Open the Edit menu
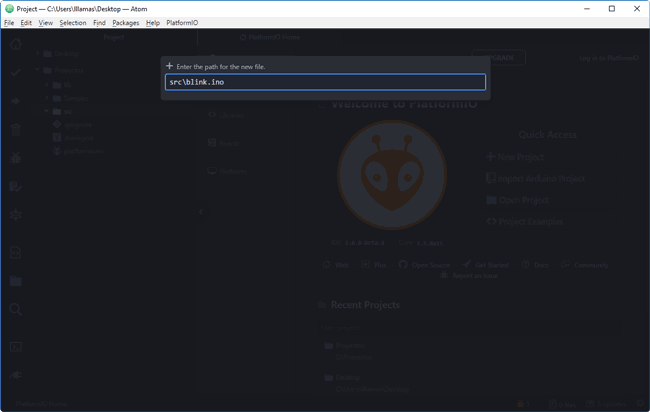The image size is (650, 412). point(26,23)
